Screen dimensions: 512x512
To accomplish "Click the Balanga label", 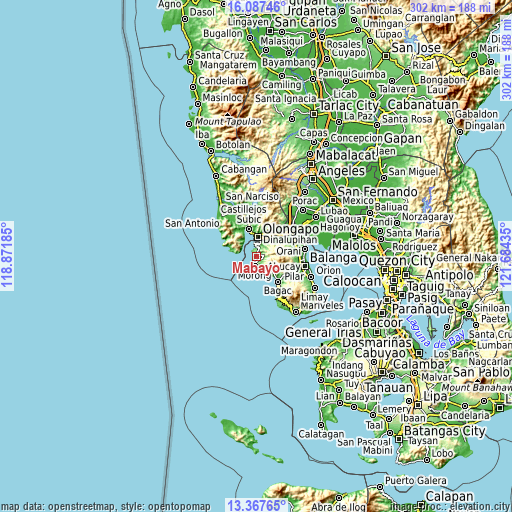I will click(333, 258).
